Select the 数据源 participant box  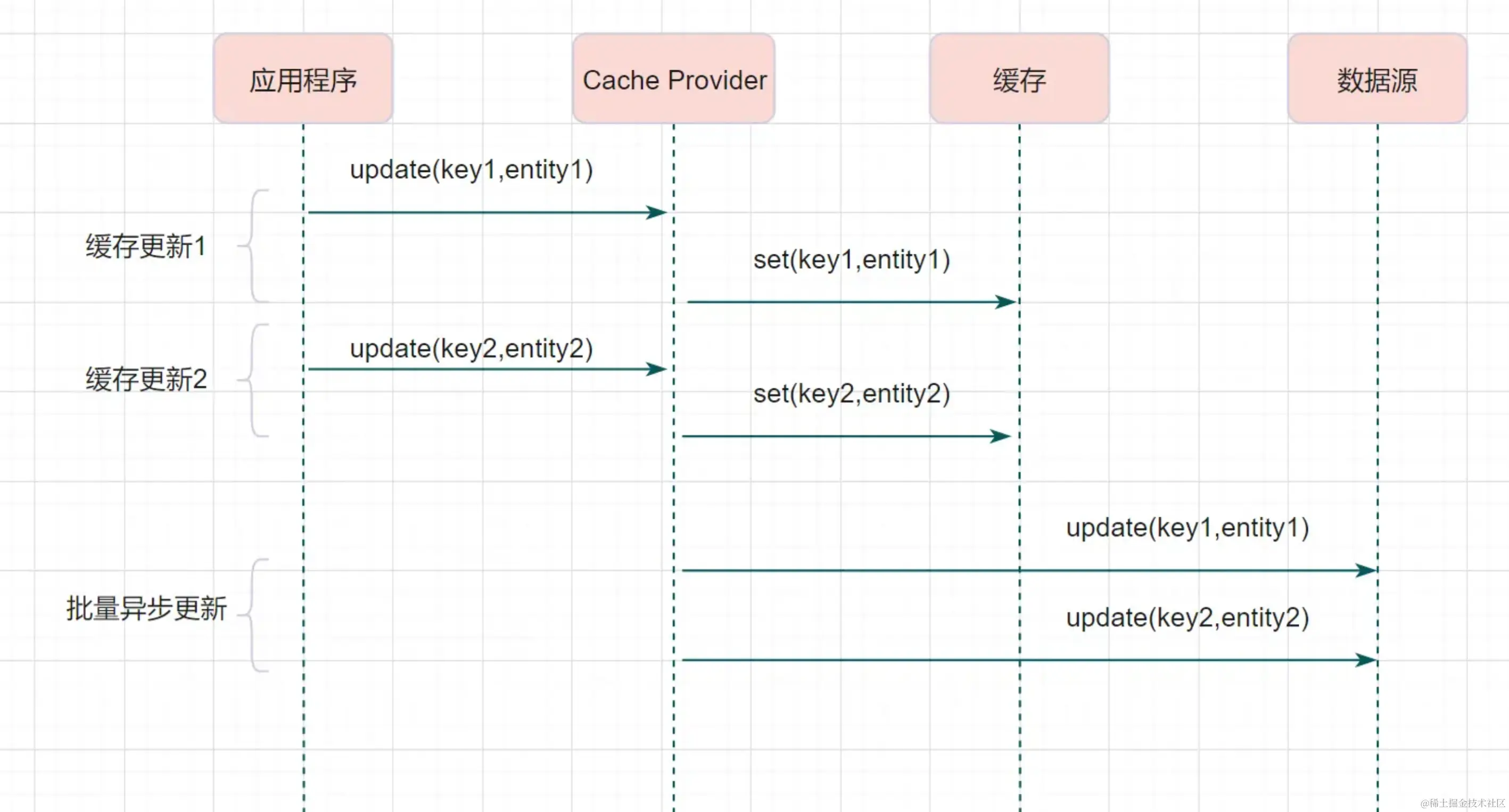(1377, 79)
